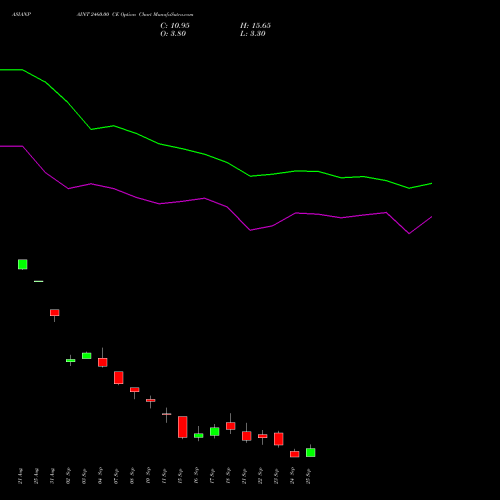Click the green candle above 25 Sep
The width and height of the screenshot is (500, 500).
[x=311, y=452]
